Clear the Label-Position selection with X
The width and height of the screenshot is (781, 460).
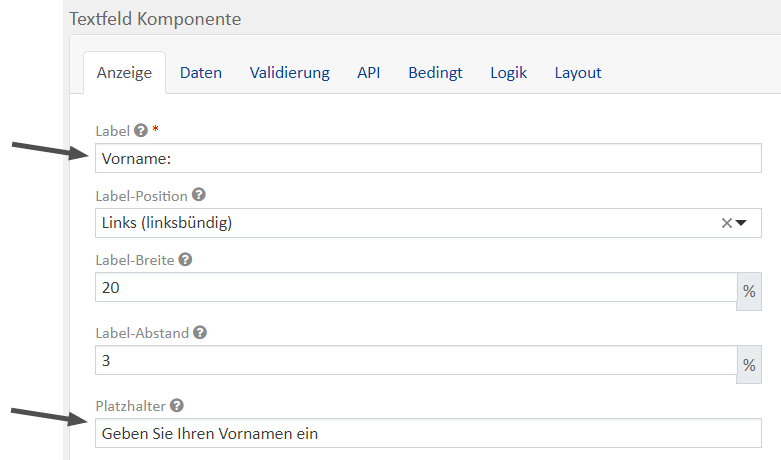pos(727,223)
